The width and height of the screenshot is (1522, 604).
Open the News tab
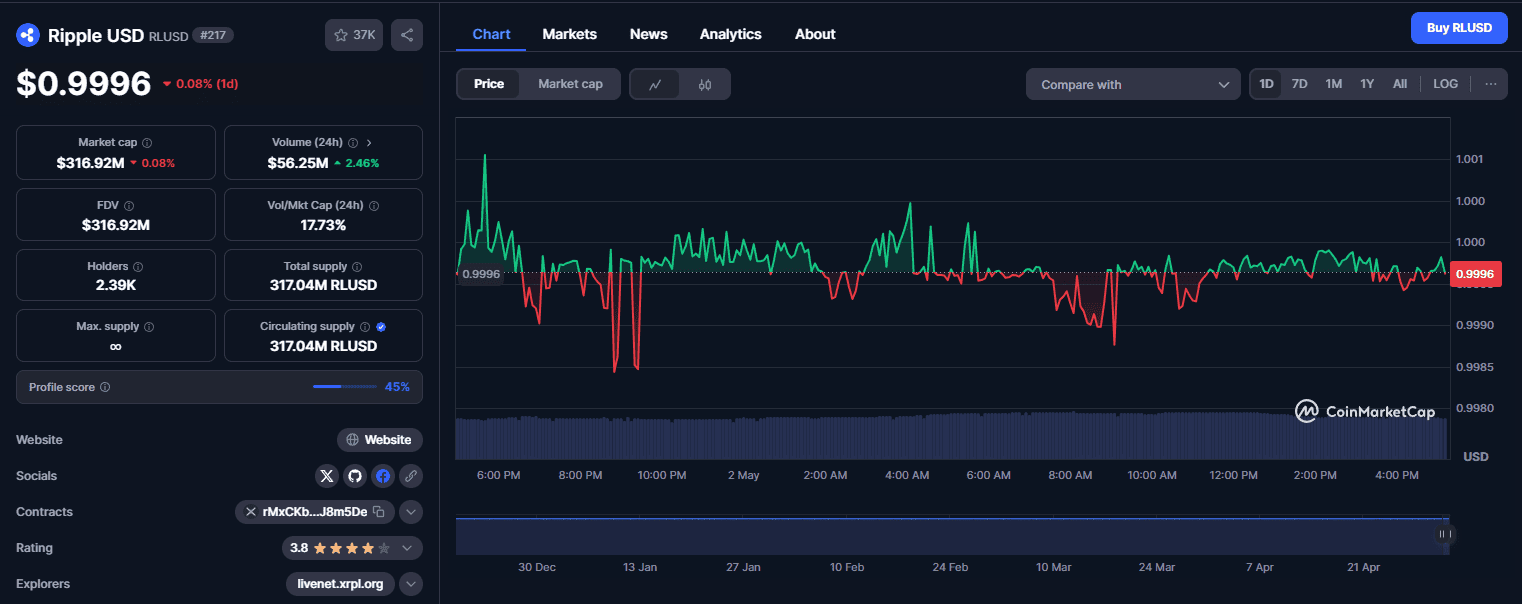point(648,34)
